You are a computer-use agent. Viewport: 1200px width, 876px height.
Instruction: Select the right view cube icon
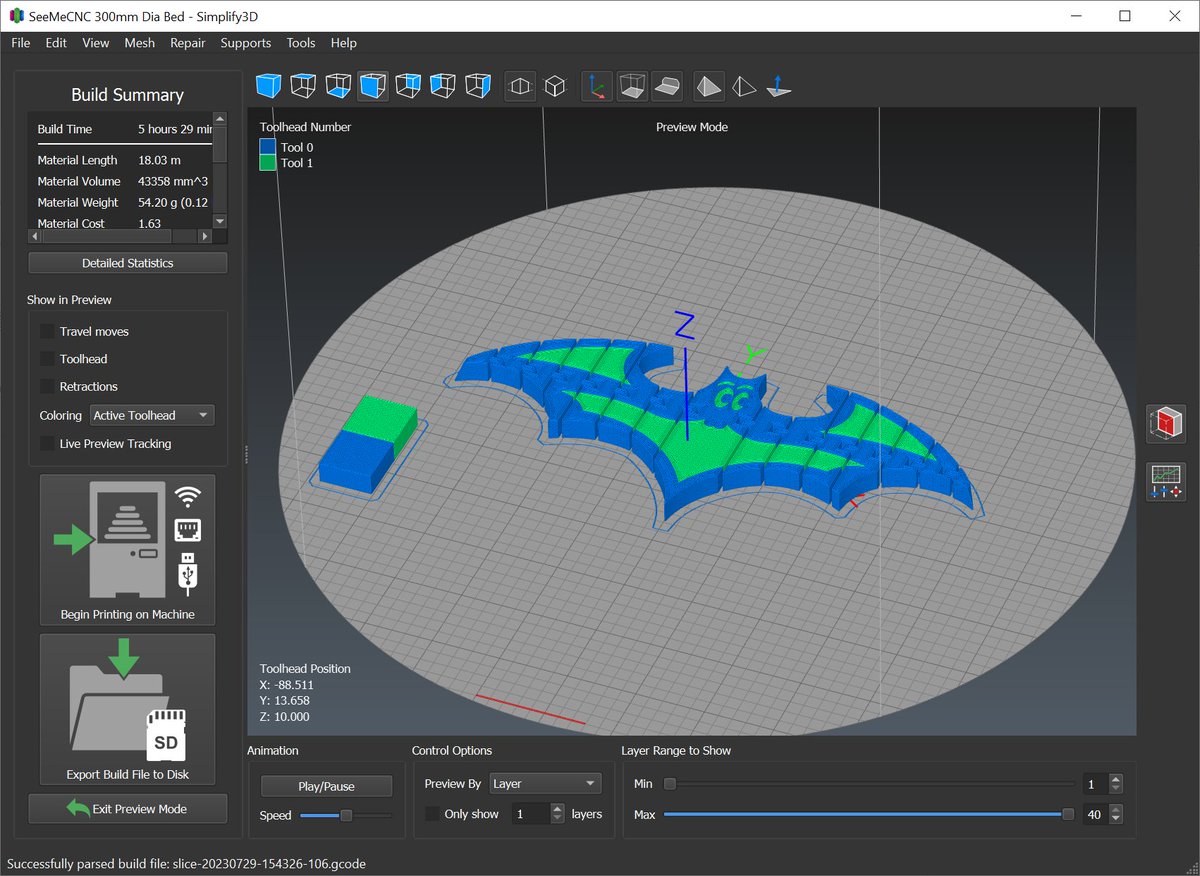pyautogui.click(x=477, y=86)
